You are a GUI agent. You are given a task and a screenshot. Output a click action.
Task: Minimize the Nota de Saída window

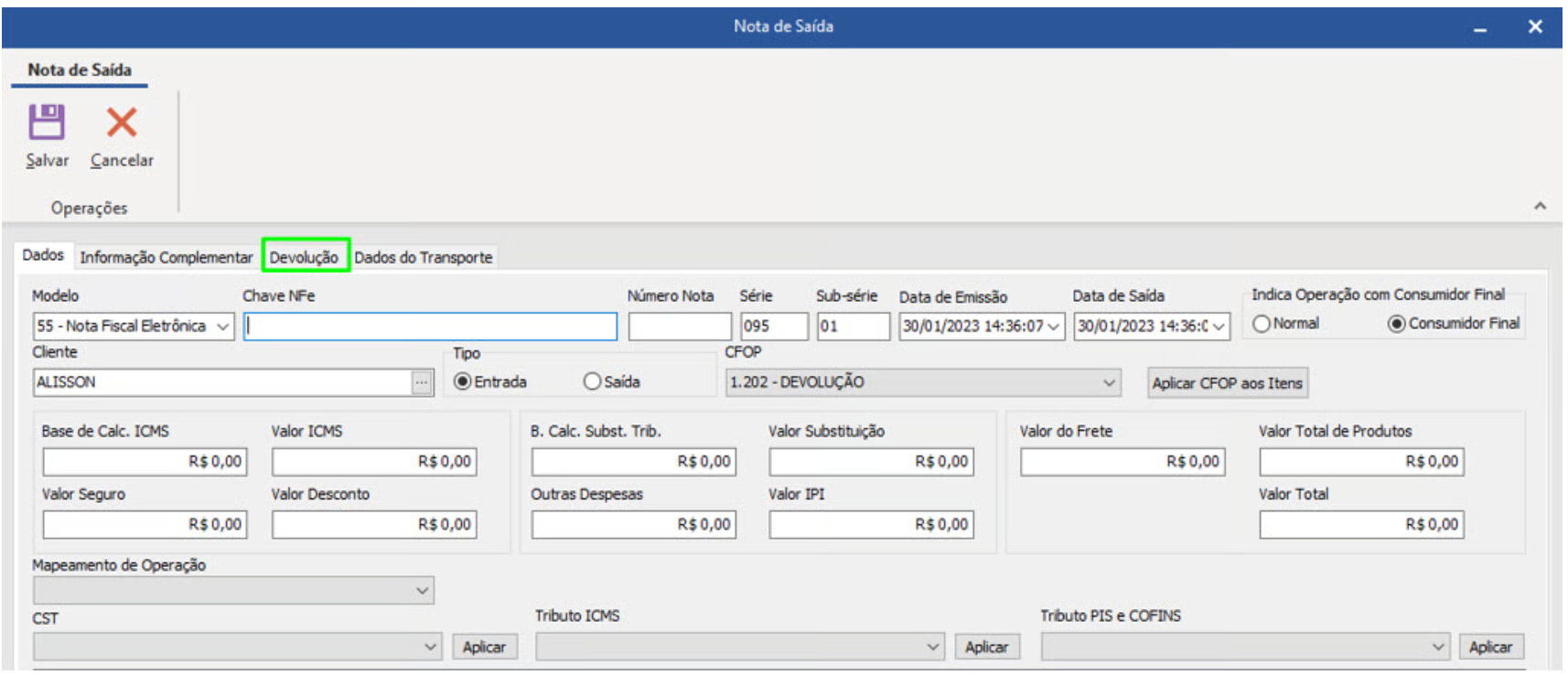pyautogui.click(x=1479, y=27)
